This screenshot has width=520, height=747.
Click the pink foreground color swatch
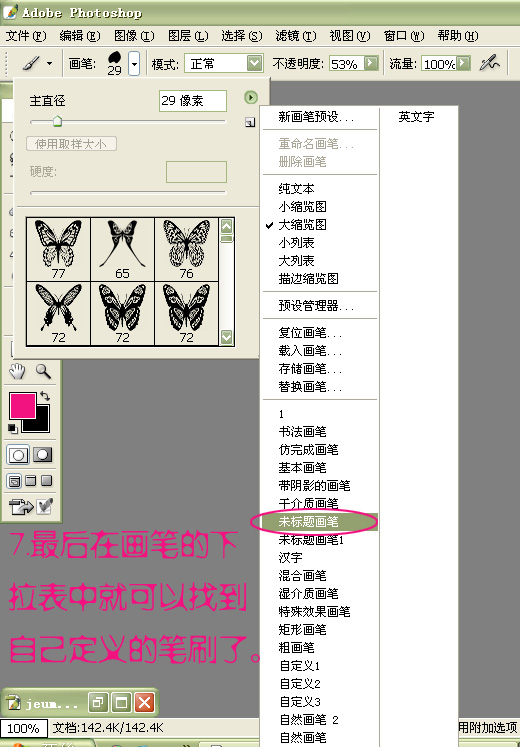[x=22, y=406]
